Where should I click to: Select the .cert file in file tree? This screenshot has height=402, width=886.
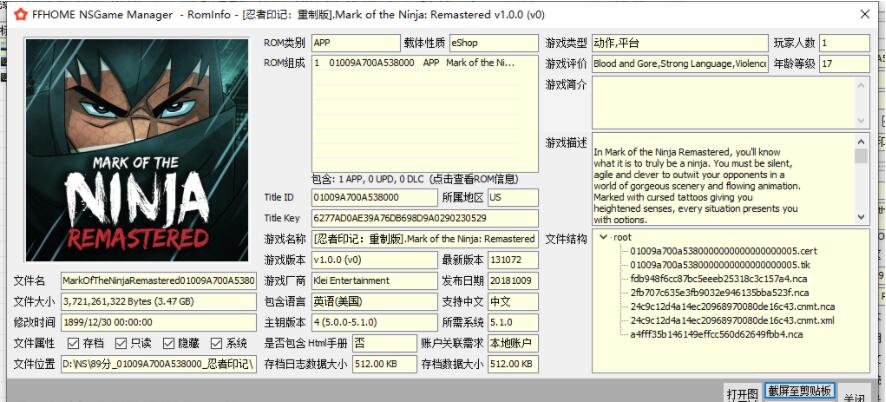(x=724, y=251)
